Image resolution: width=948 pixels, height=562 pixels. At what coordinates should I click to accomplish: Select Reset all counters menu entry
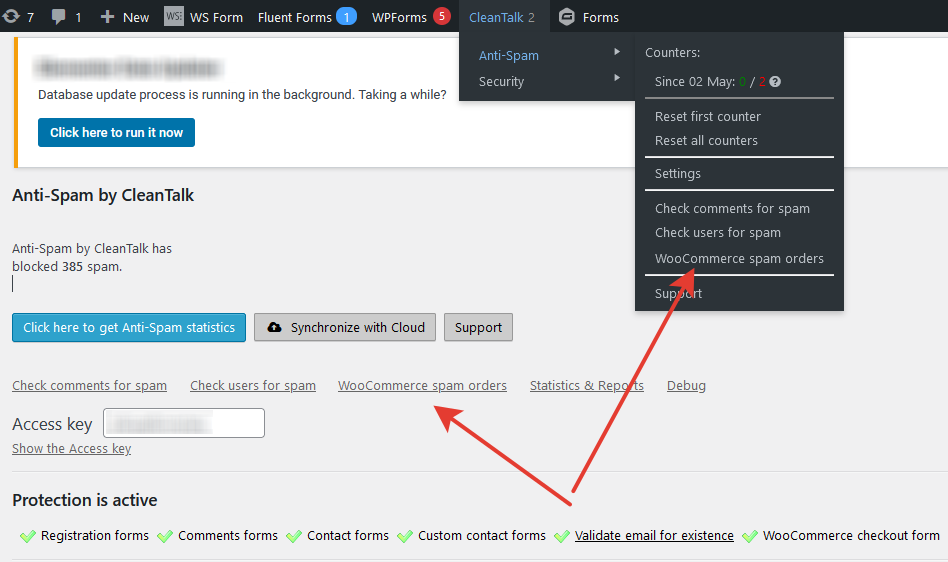706,141
